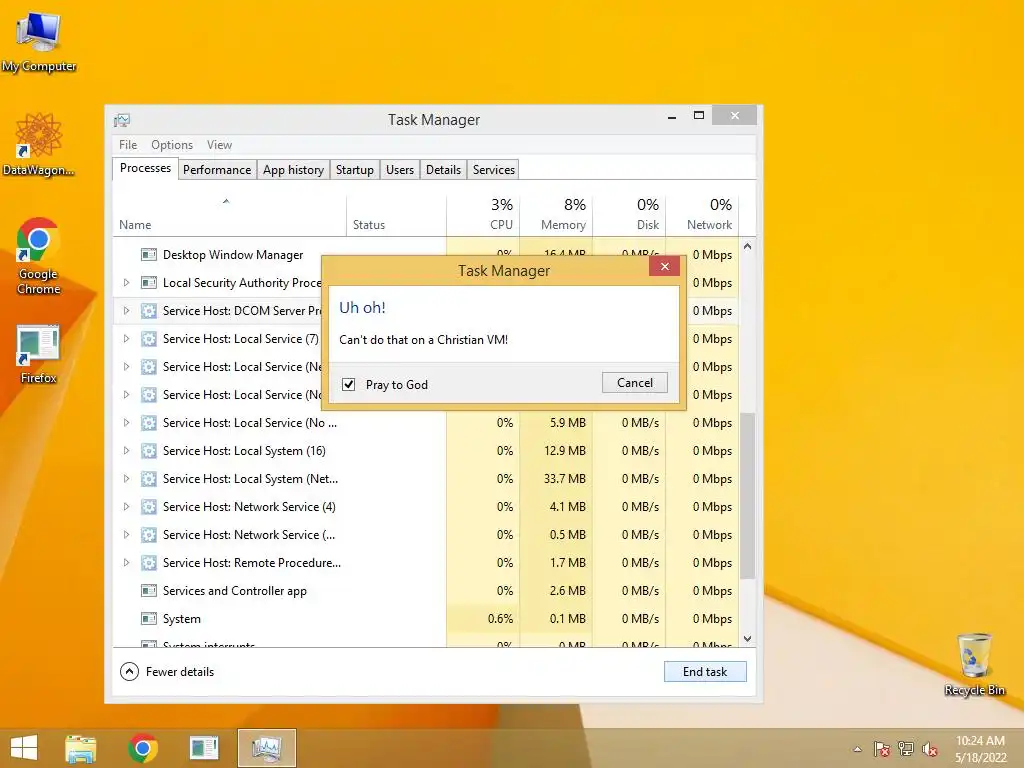The image size is (1024, 768).
Task: Open the network tray icon
Action: (906, 749)
